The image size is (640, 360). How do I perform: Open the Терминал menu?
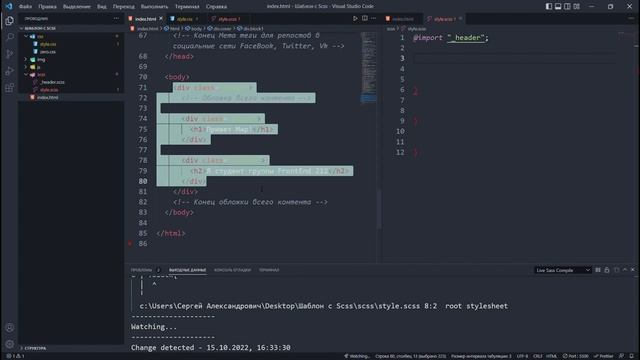coord(187,7)
